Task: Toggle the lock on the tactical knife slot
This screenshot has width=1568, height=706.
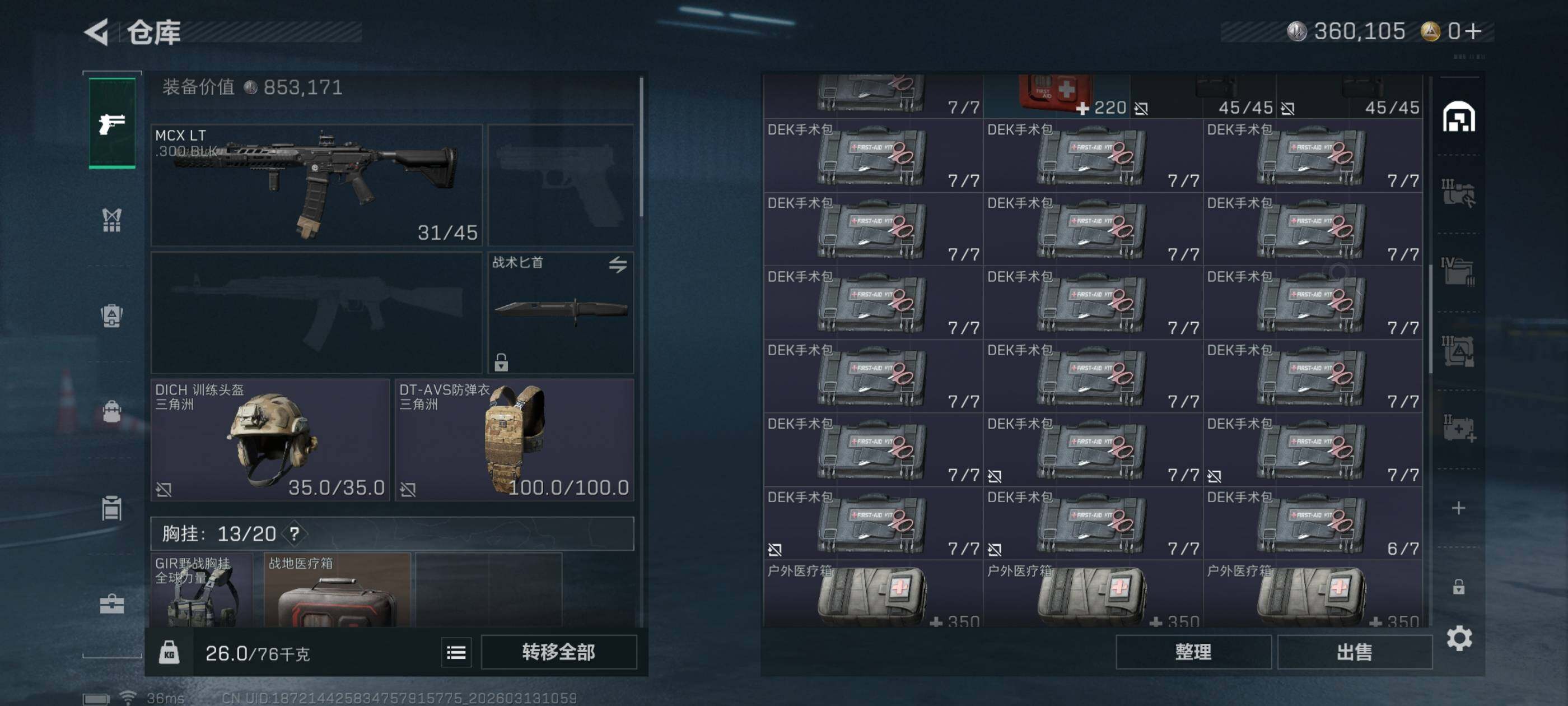Action: [501, 362]
